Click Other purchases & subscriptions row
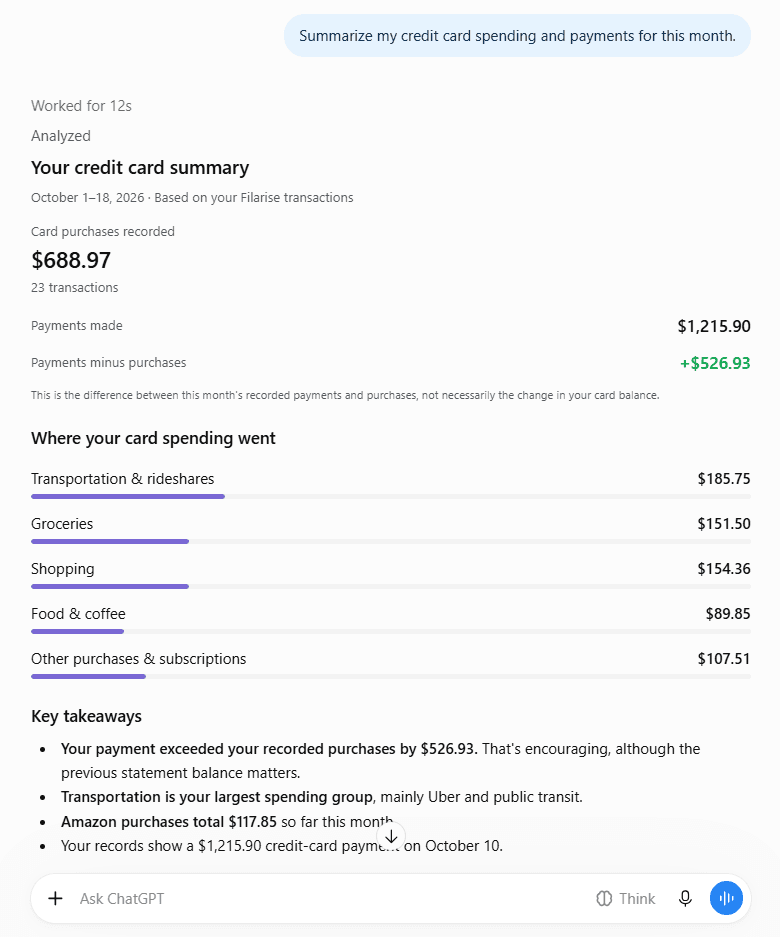 391,665
